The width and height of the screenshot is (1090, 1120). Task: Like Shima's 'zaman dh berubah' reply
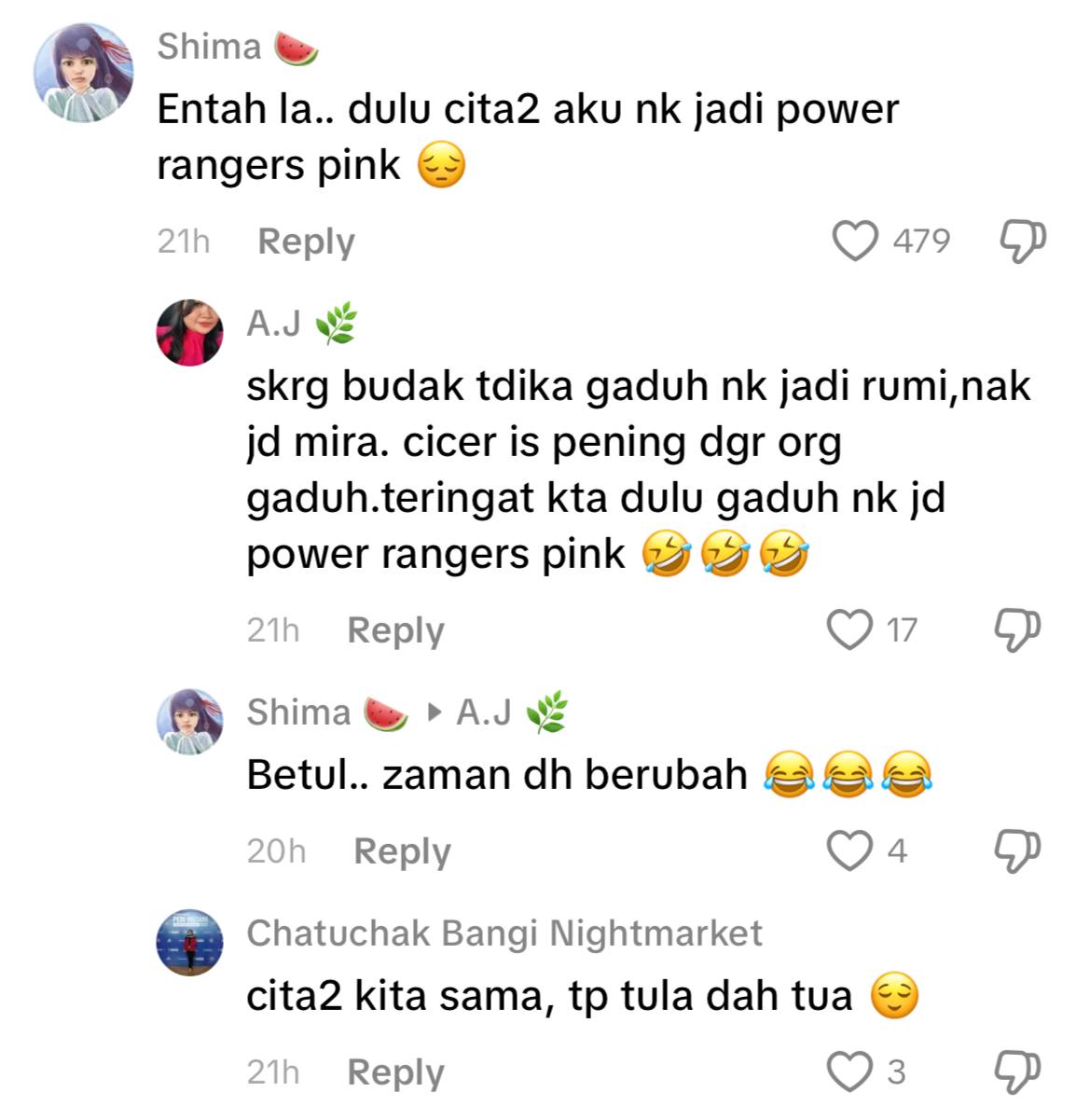click(x=850, y=850)
